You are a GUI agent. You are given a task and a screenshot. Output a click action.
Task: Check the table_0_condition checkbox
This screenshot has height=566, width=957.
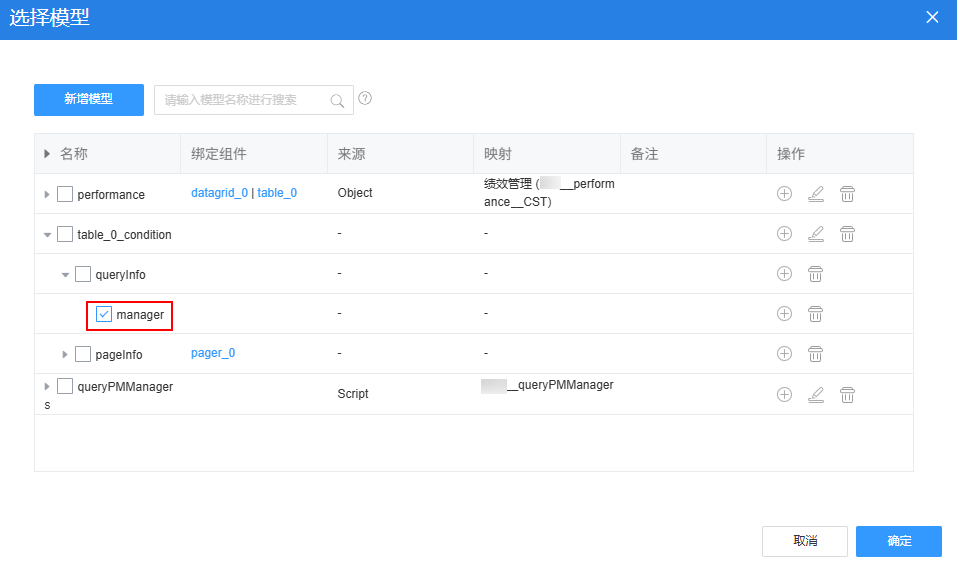pos(65,234)
